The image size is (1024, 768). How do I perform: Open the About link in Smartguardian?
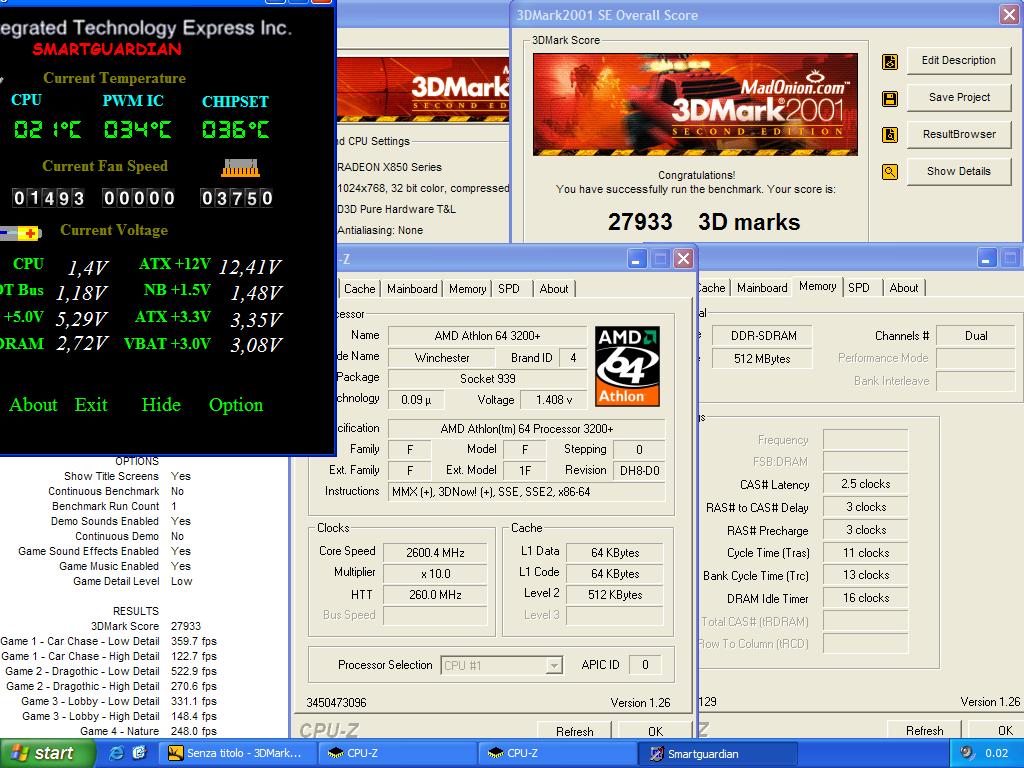33,405
